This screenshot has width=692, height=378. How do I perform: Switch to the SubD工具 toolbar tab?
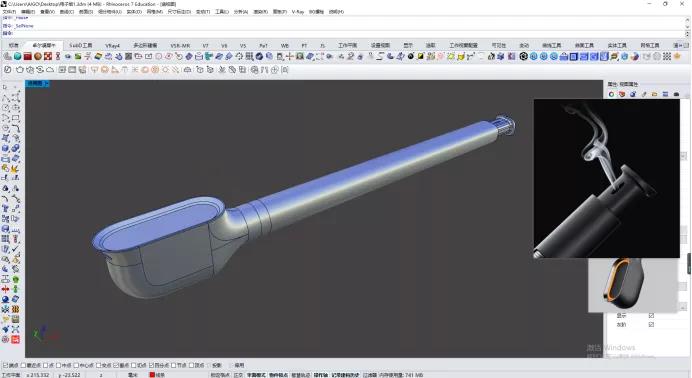coord(81,45)
